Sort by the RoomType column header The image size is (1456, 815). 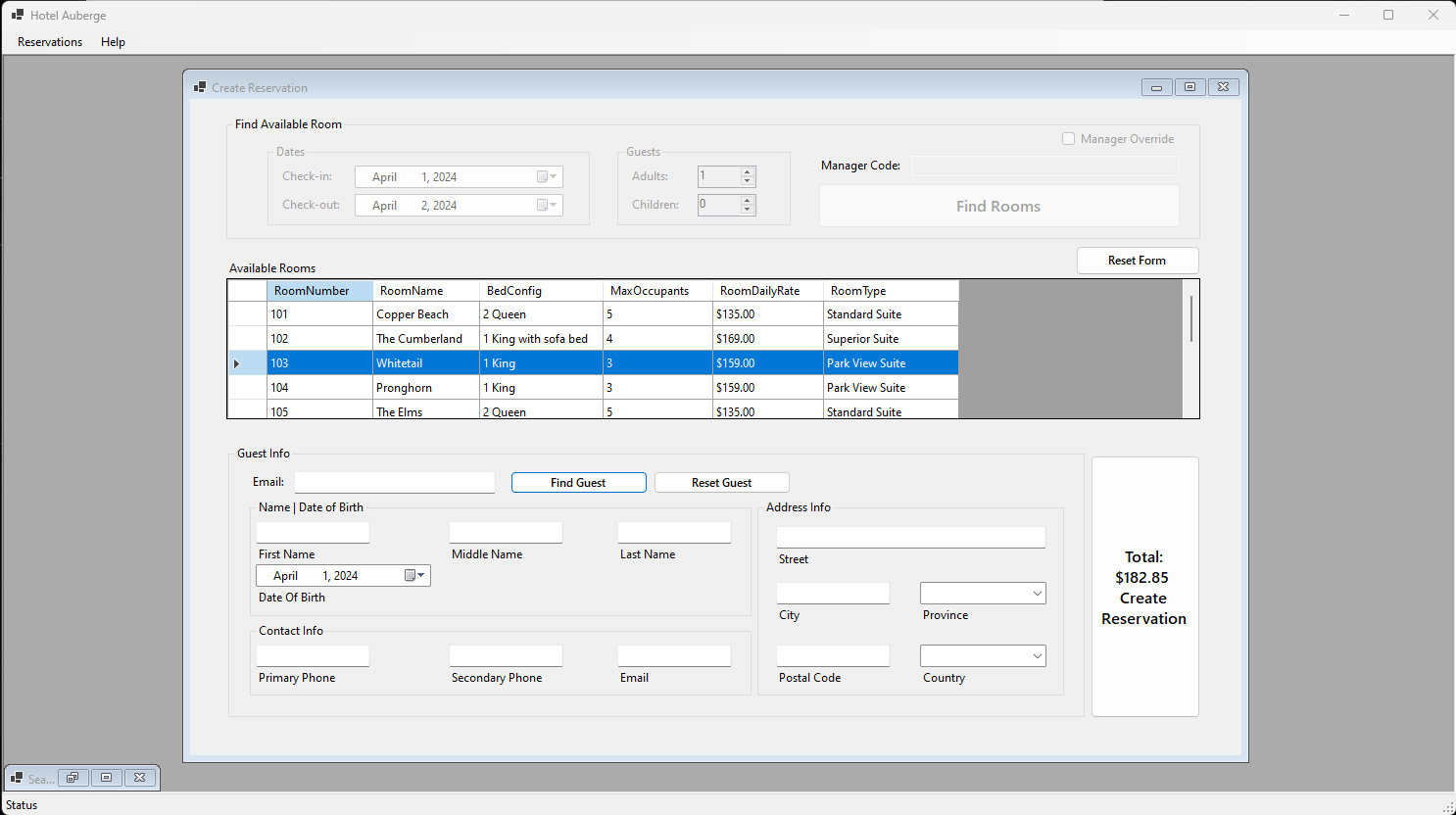pyautogui.click(x=891, y=291)
